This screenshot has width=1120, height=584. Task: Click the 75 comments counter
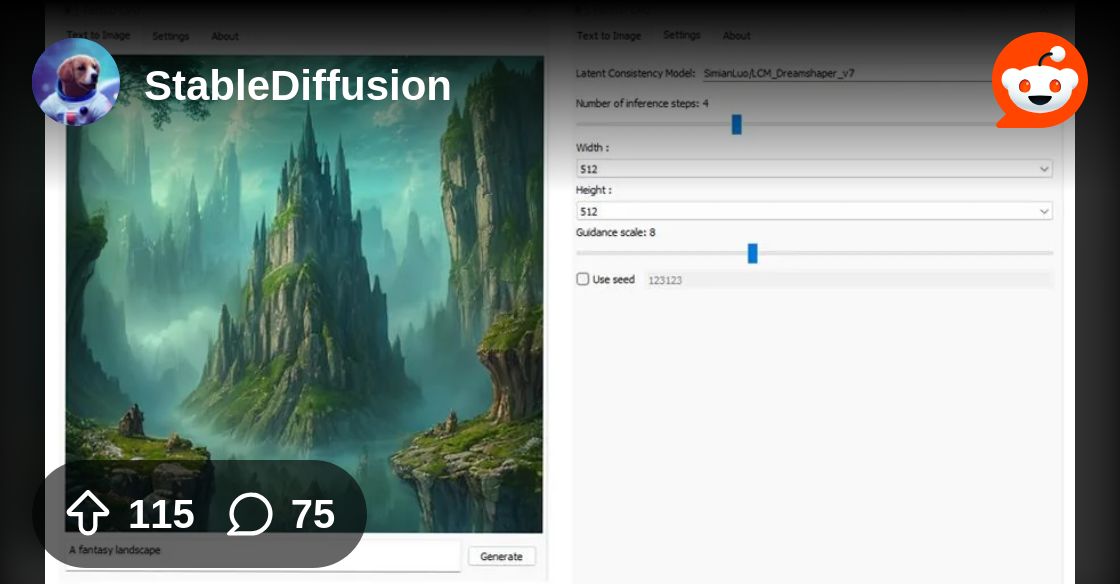[316, 514]
